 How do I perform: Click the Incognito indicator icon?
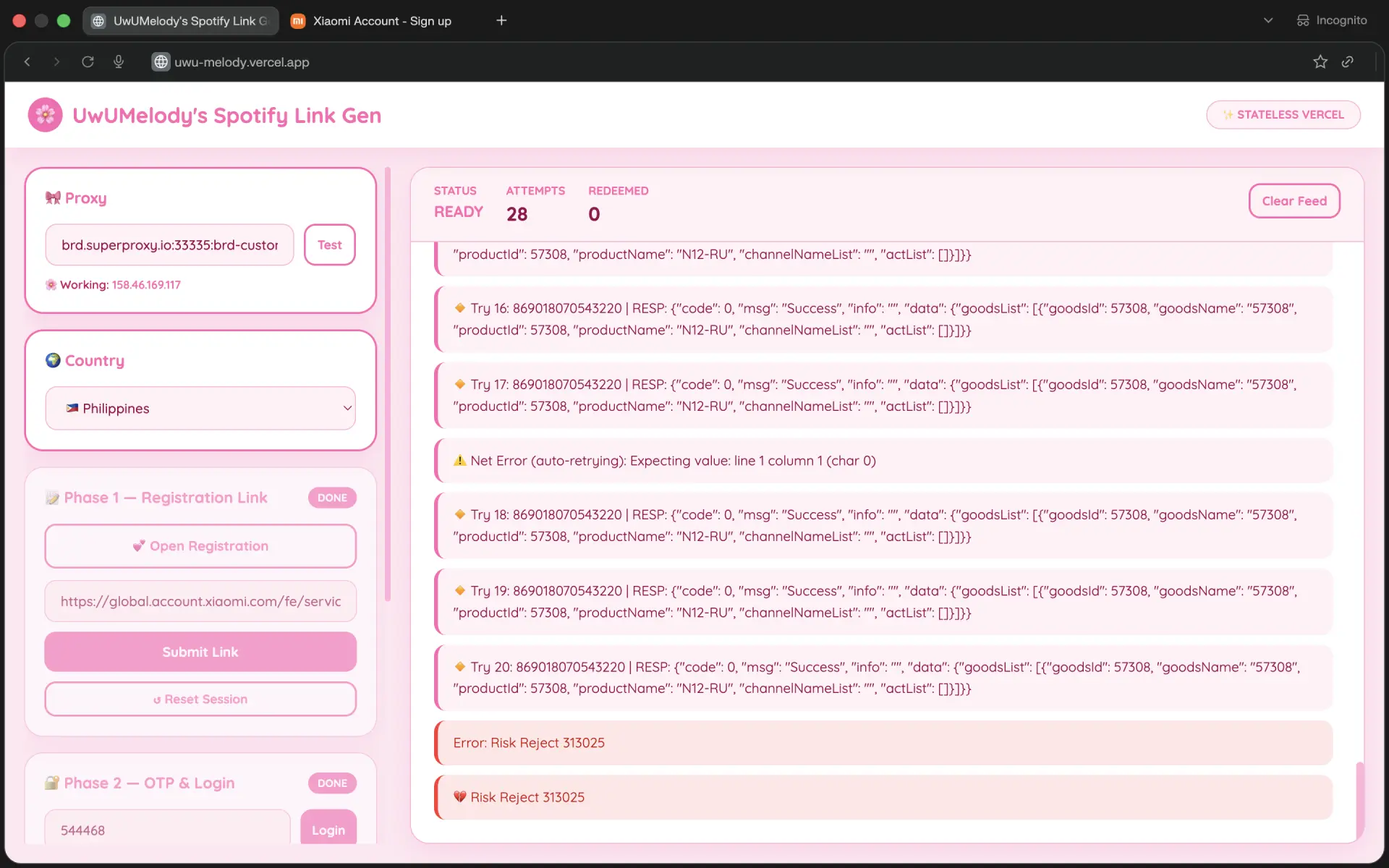coord(1303,20)
